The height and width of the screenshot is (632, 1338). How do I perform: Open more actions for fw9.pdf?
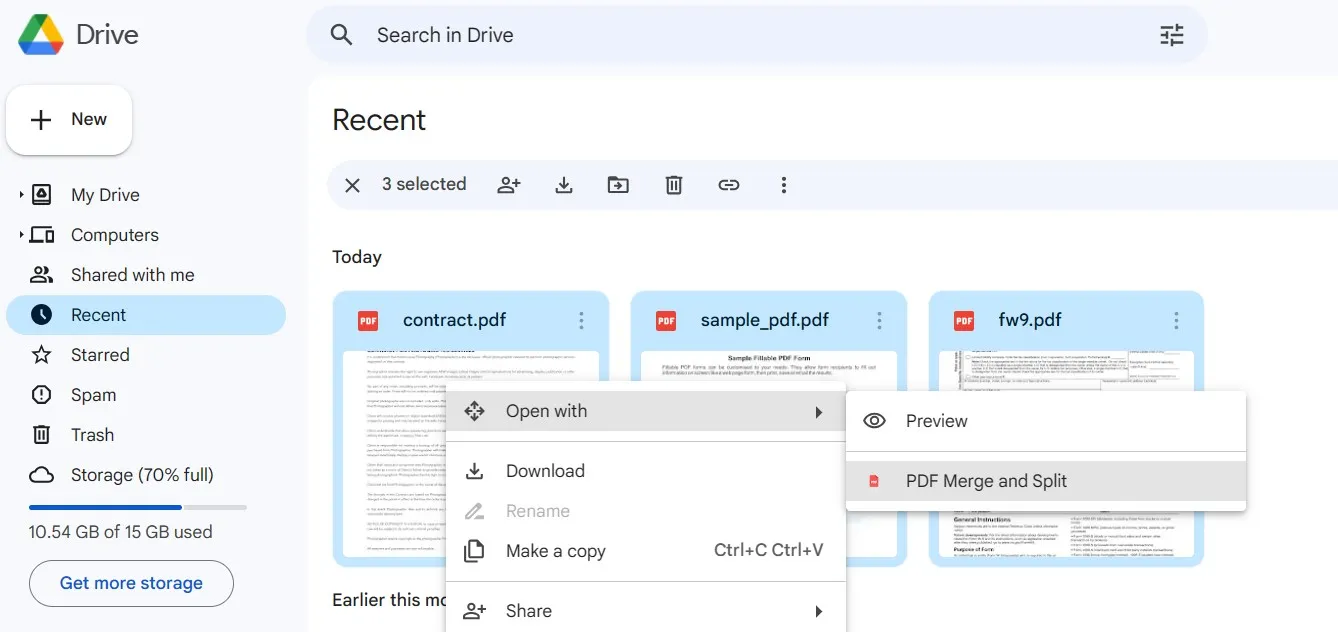[1176, 320]
